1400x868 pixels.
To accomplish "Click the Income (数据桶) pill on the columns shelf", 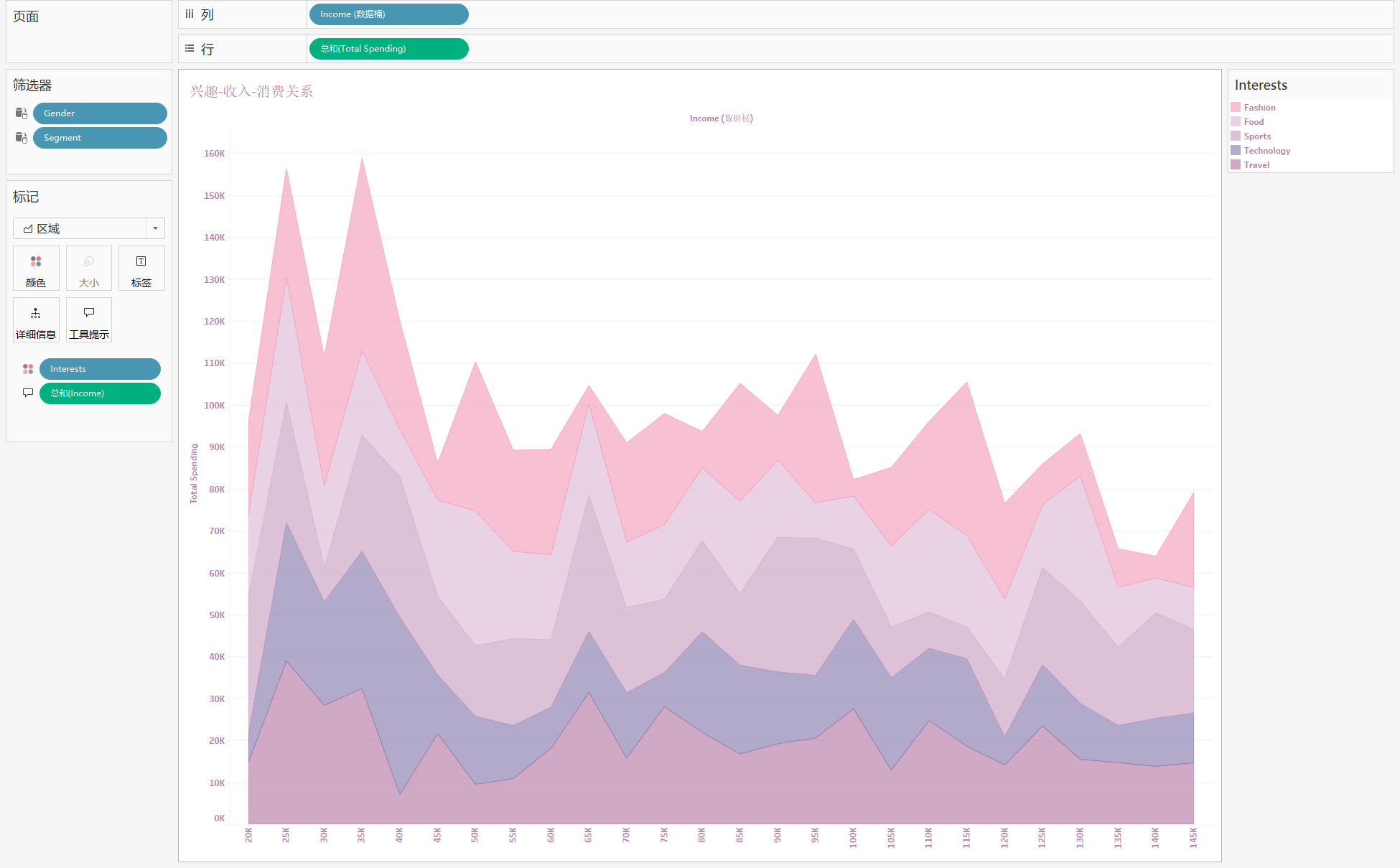I will click(388, 14).
